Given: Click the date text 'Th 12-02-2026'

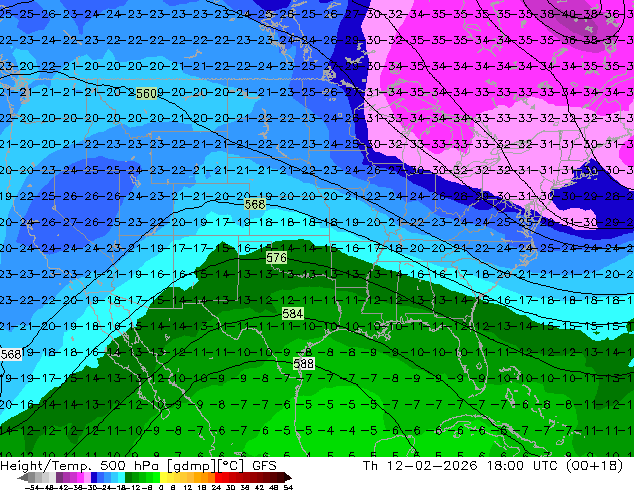Looking at the screenshot, I should click(x=420, y=466).
